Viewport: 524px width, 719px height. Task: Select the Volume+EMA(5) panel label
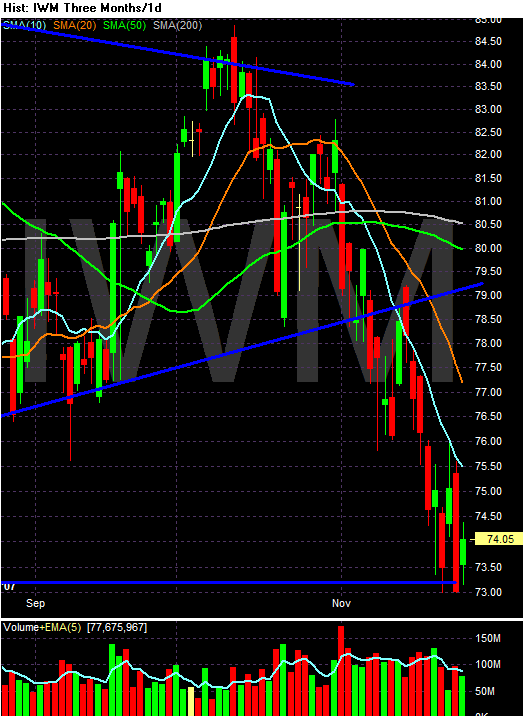(x=43, y=628)
